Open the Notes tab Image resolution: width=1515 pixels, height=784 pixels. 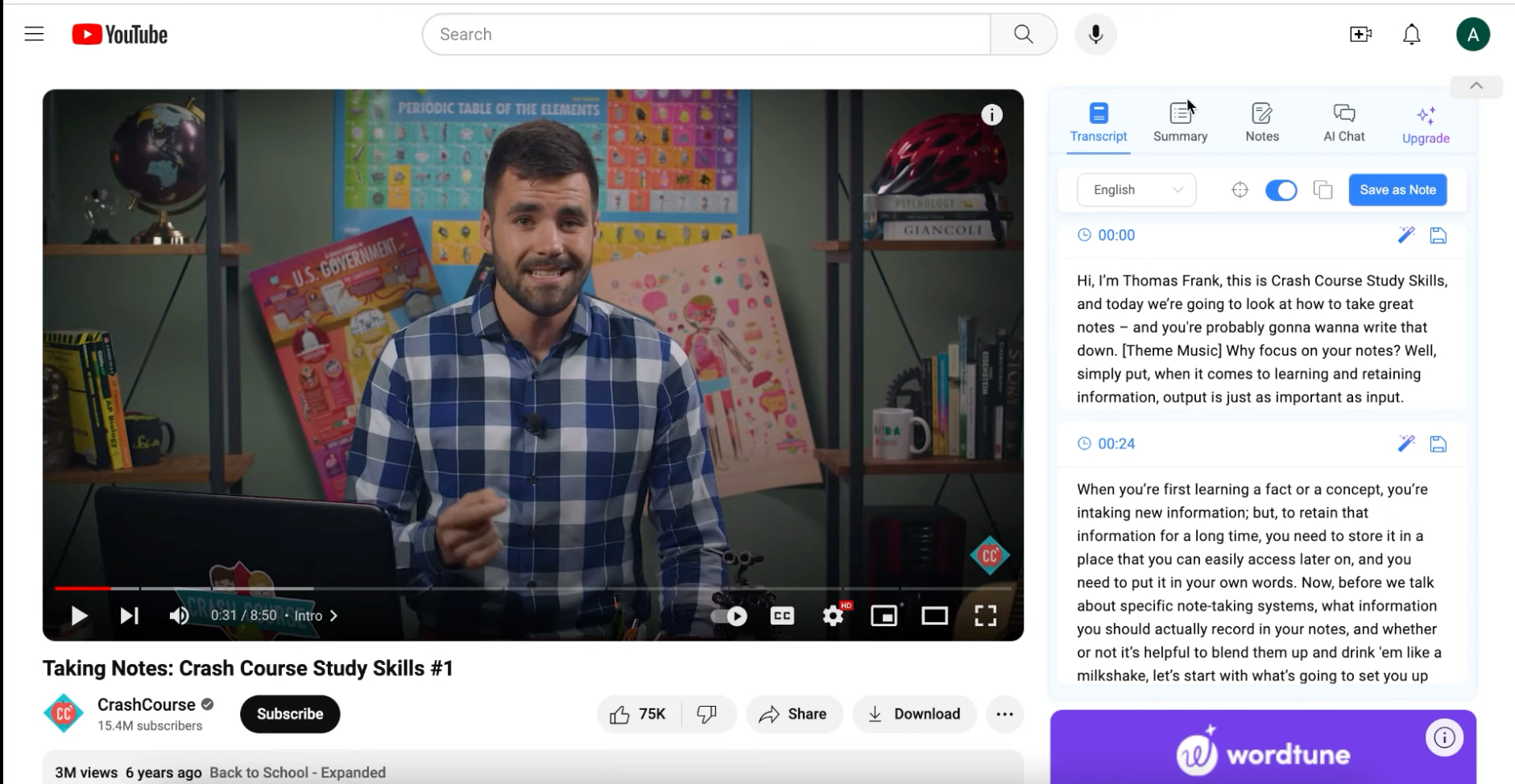click(x=1262, y=123)
